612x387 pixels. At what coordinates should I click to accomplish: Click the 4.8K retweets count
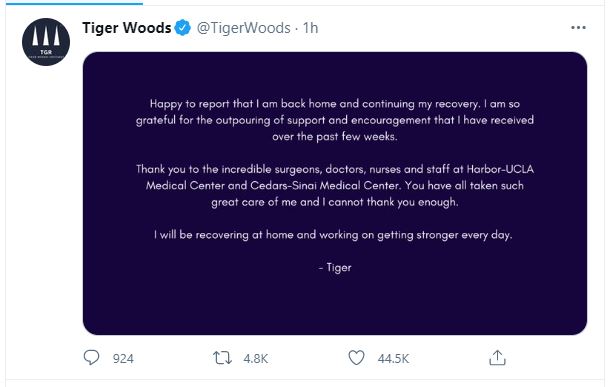point(256,359)
